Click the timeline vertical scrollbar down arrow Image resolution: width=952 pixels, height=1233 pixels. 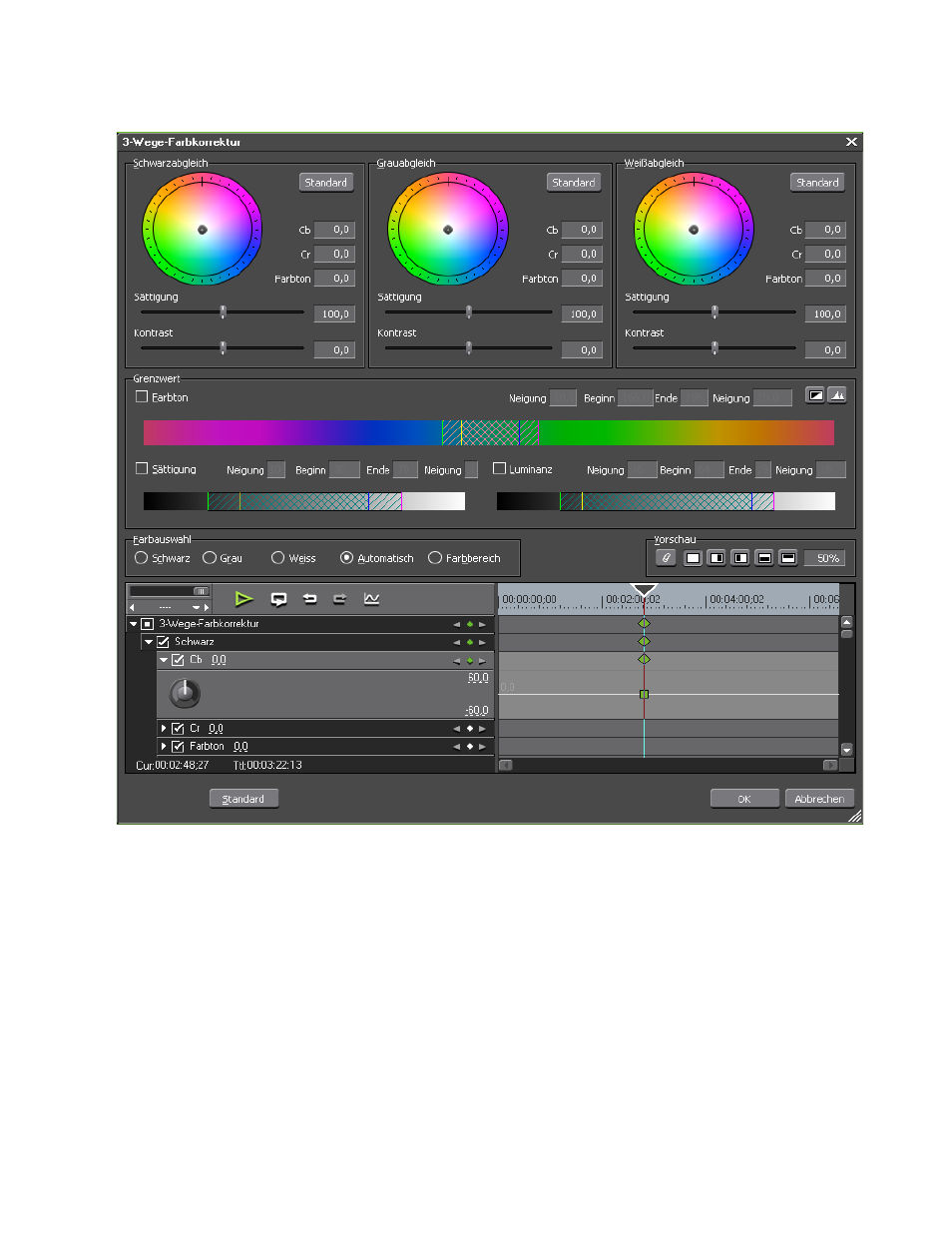pyautogui.click(x=847, y=750)
